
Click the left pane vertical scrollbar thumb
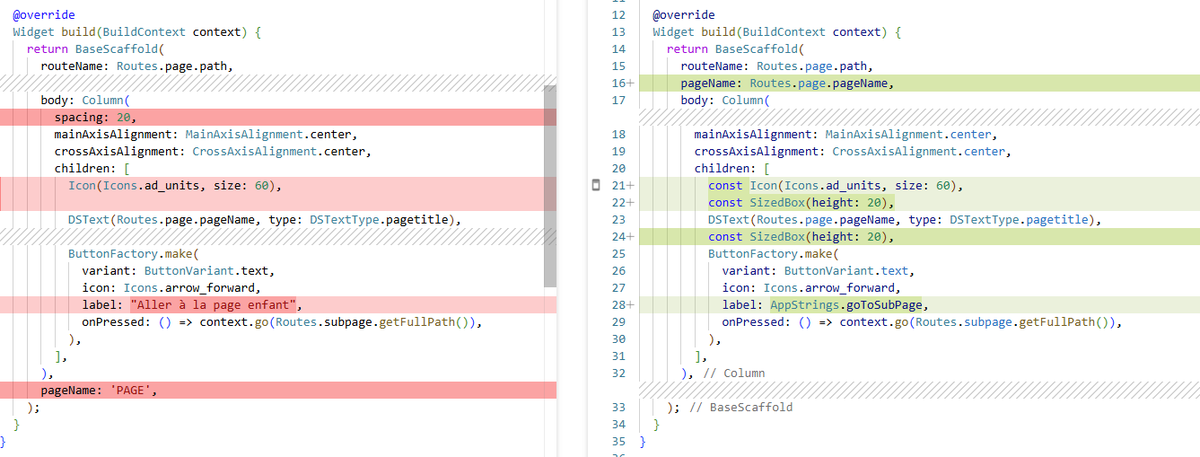[549, 185]
